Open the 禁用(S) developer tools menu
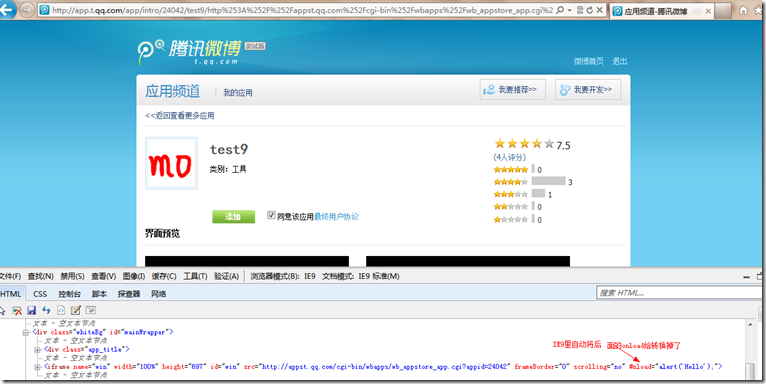 72,277
